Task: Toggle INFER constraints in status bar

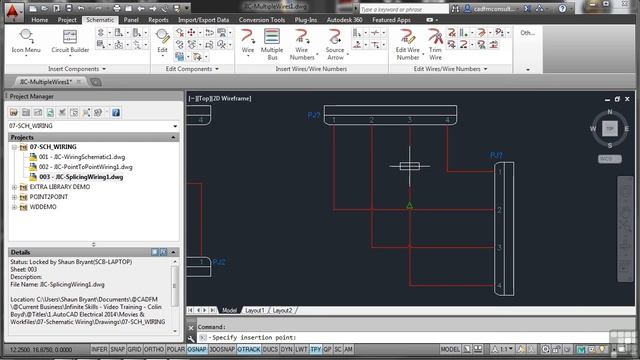Action: [99, 349]
